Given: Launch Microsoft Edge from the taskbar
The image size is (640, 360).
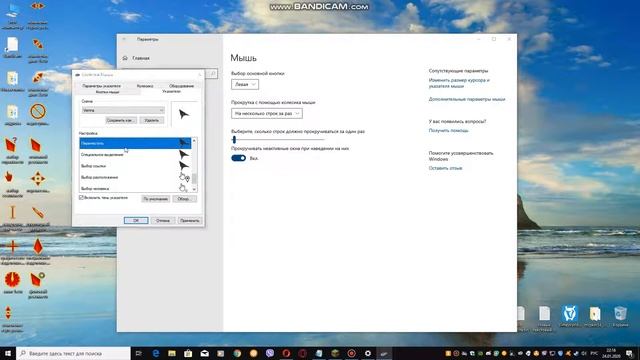Looking at the screenshot, I should (156, 353).
